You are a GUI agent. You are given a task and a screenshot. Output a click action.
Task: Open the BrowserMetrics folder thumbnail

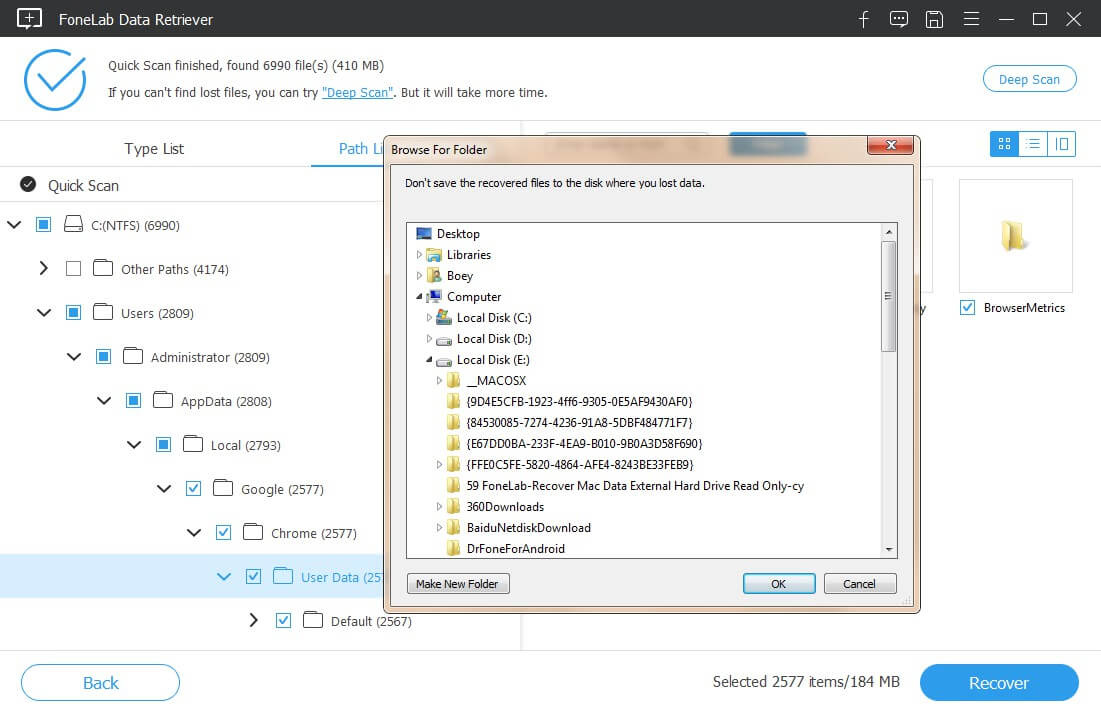1015,236
